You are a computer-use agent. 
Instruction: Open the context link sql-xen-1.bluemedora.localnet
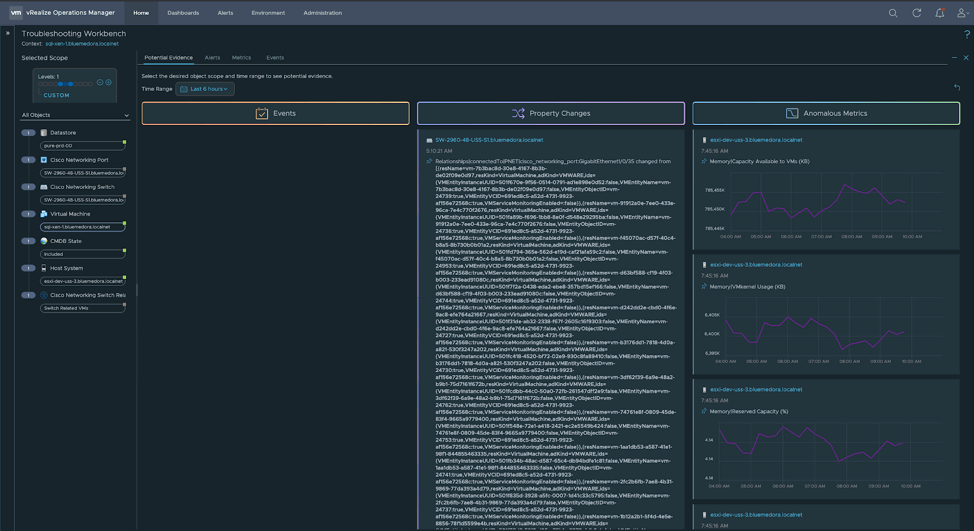tap(82, 44)
